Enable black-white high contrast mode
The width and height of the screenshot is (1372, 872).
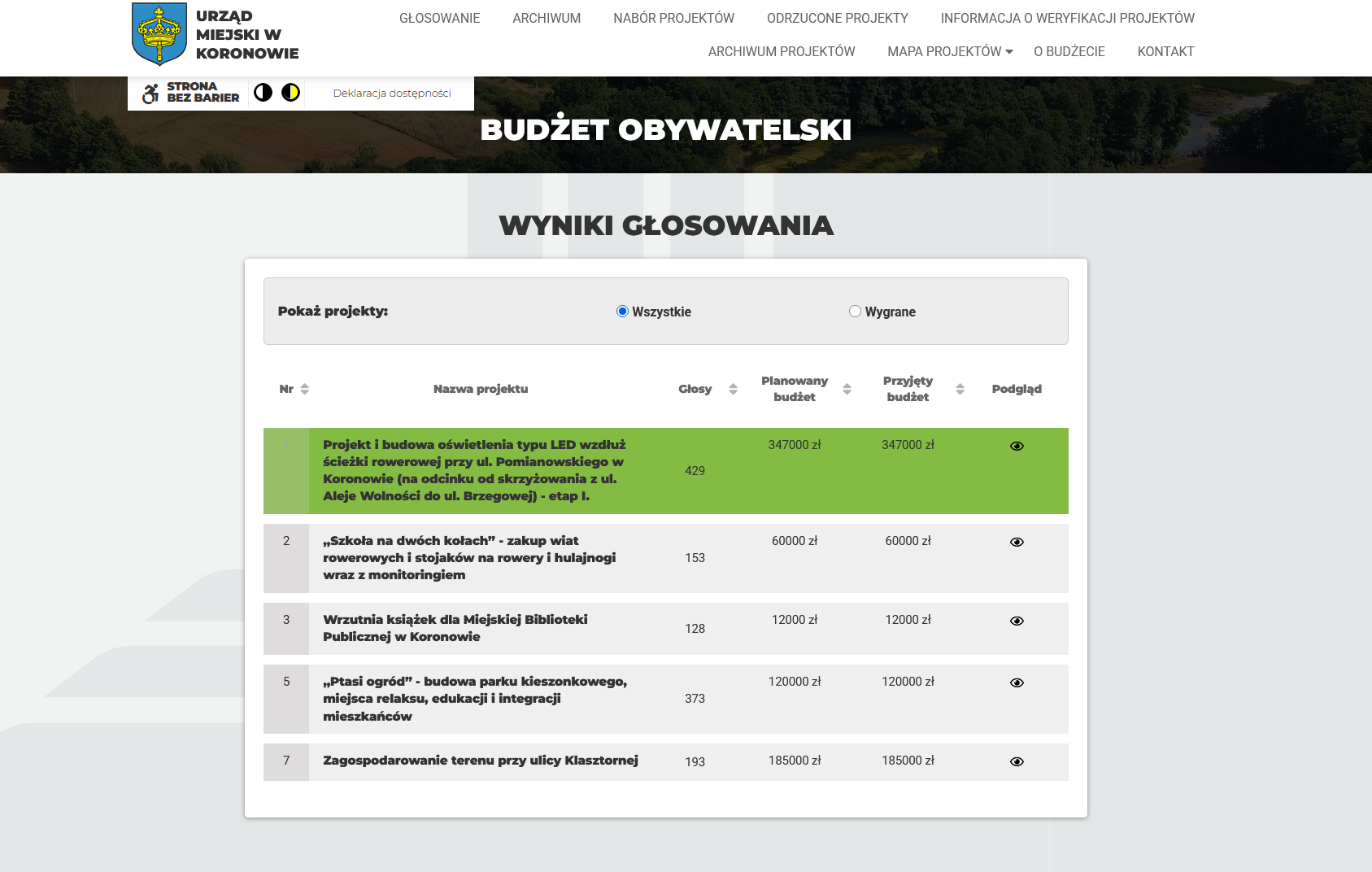[263, 93]
